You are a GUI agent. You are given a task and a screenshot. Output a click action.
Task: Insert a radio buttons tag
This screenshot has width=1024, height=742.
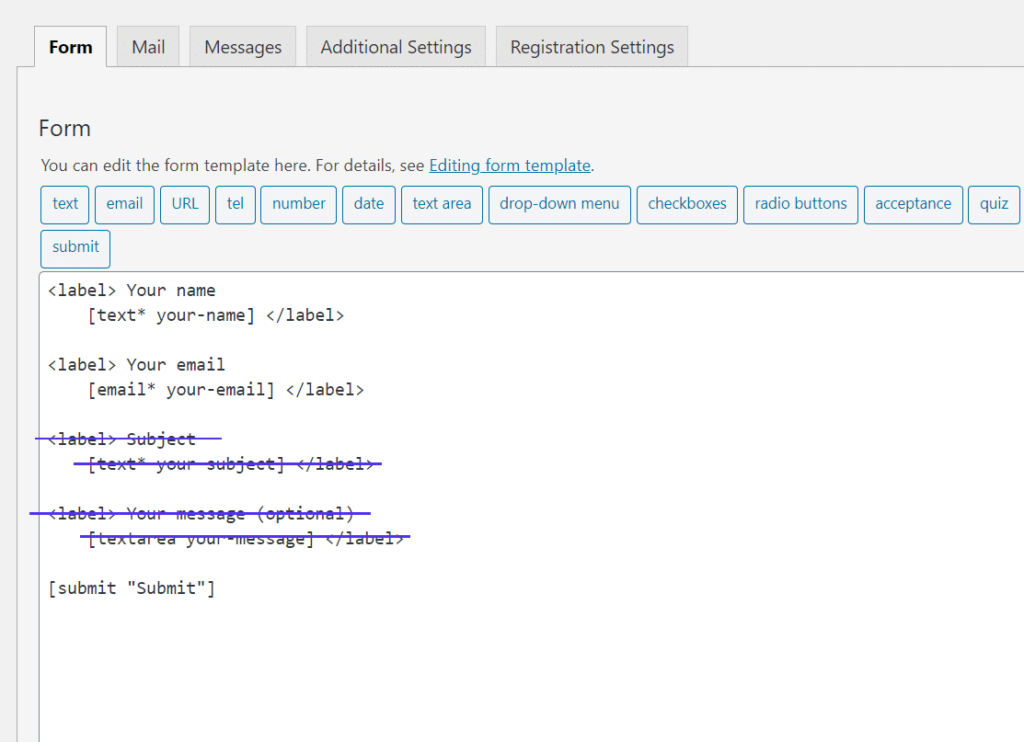tap(801, 204)
